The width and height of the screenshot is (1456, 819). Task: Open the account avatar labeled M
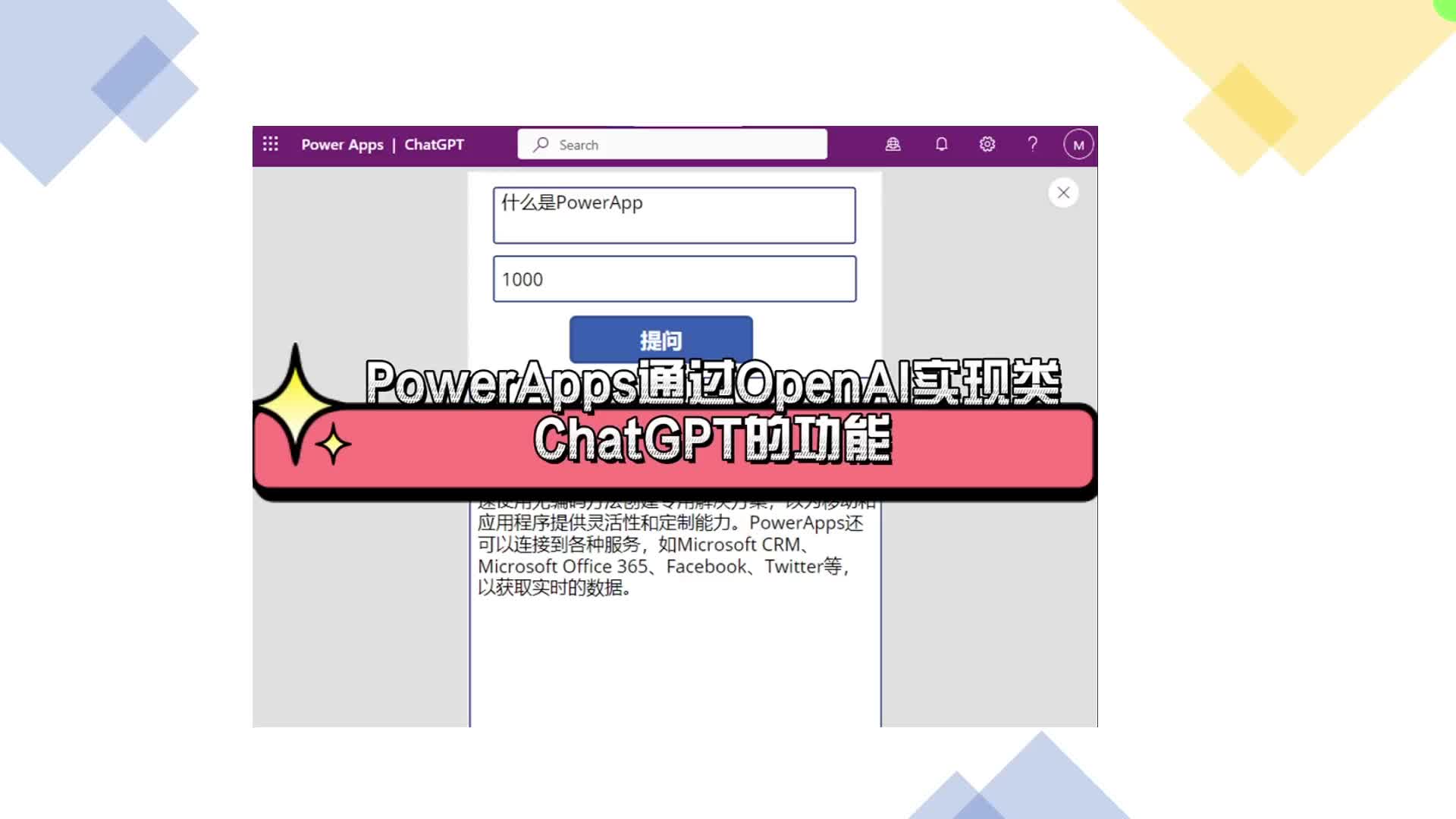point(1078,145)
